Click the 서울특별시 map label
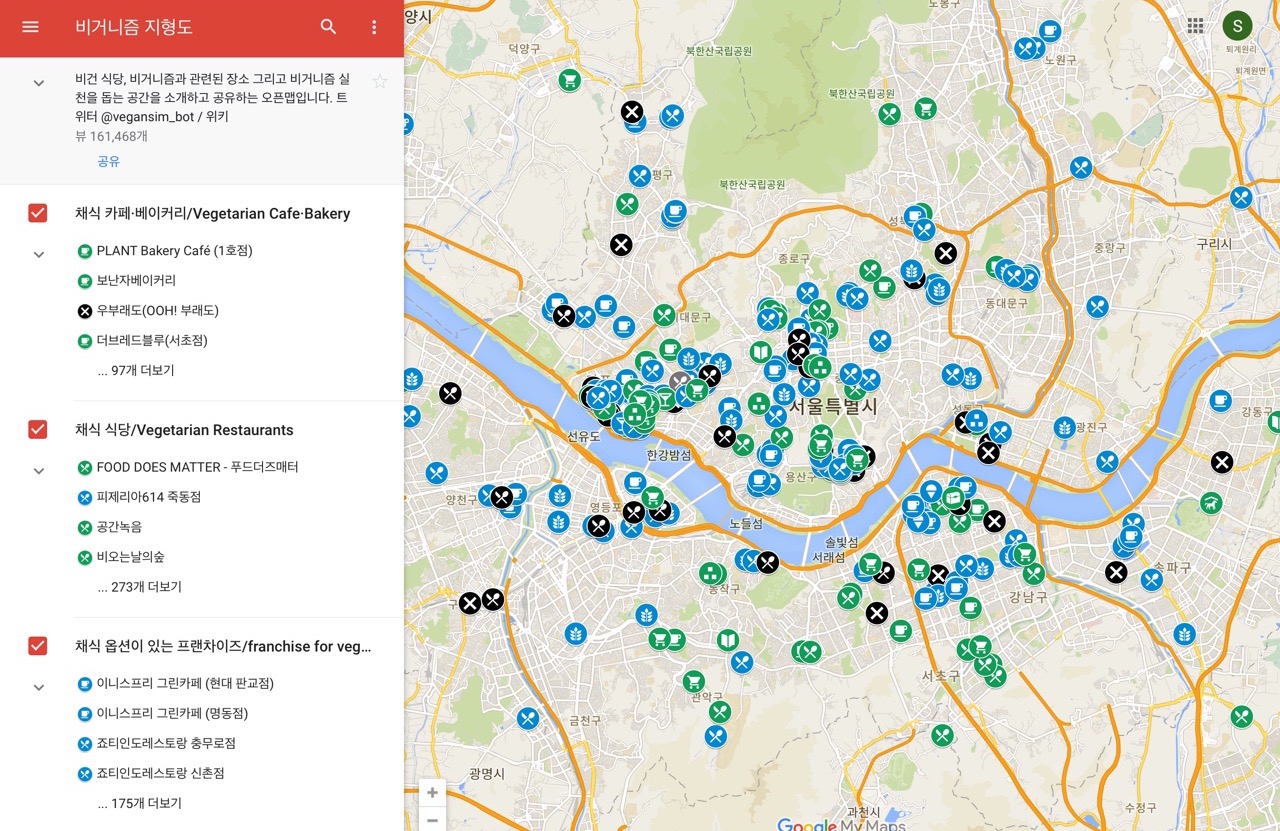This screenshot has height=831, width=1280. pos(833,406)
